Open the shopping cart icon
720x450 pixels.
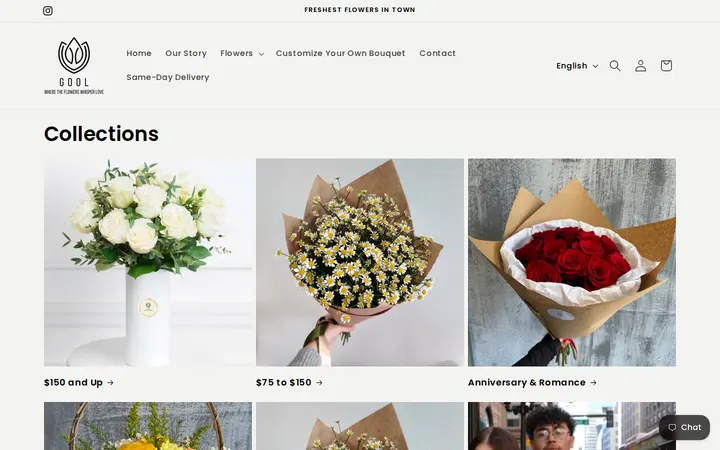(666, 66)
